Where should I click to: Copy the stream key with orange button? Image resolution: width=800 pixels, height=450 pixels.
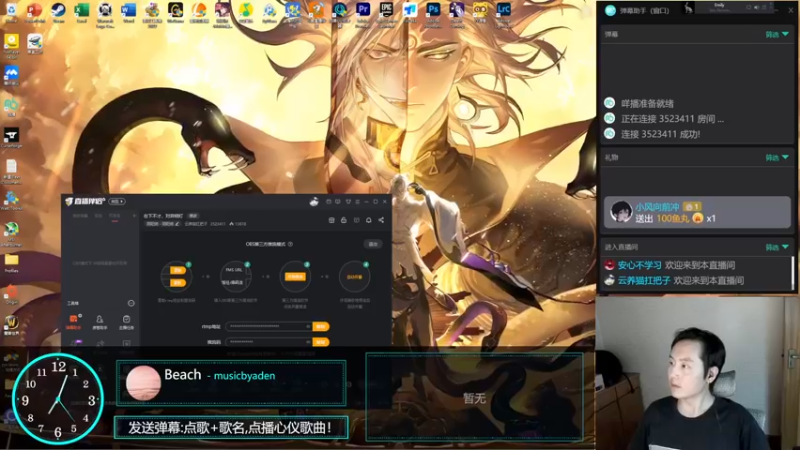click(321, 342)
